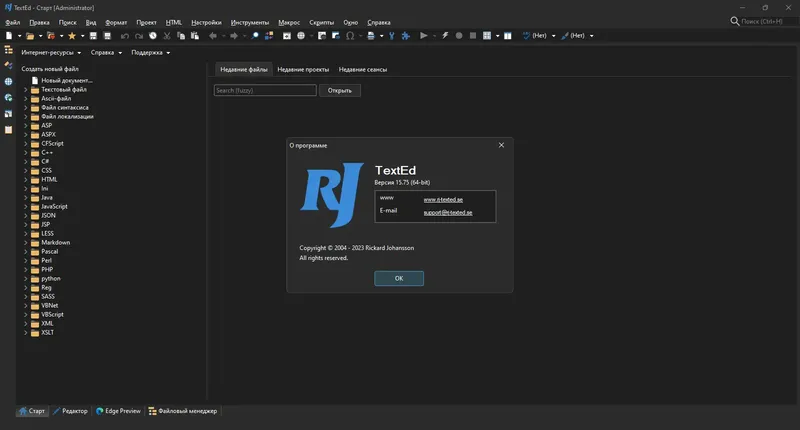
Task: Expand the Текстовый файл folder
Action: tap(26, 89)
